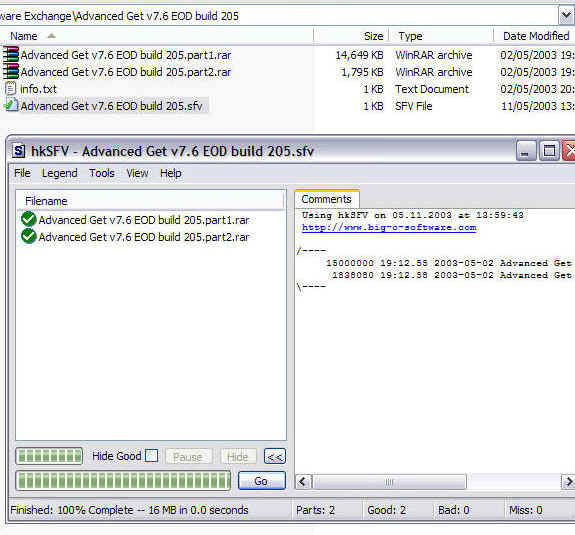Click the Filename column header in hkSFV

click(150, 201)
